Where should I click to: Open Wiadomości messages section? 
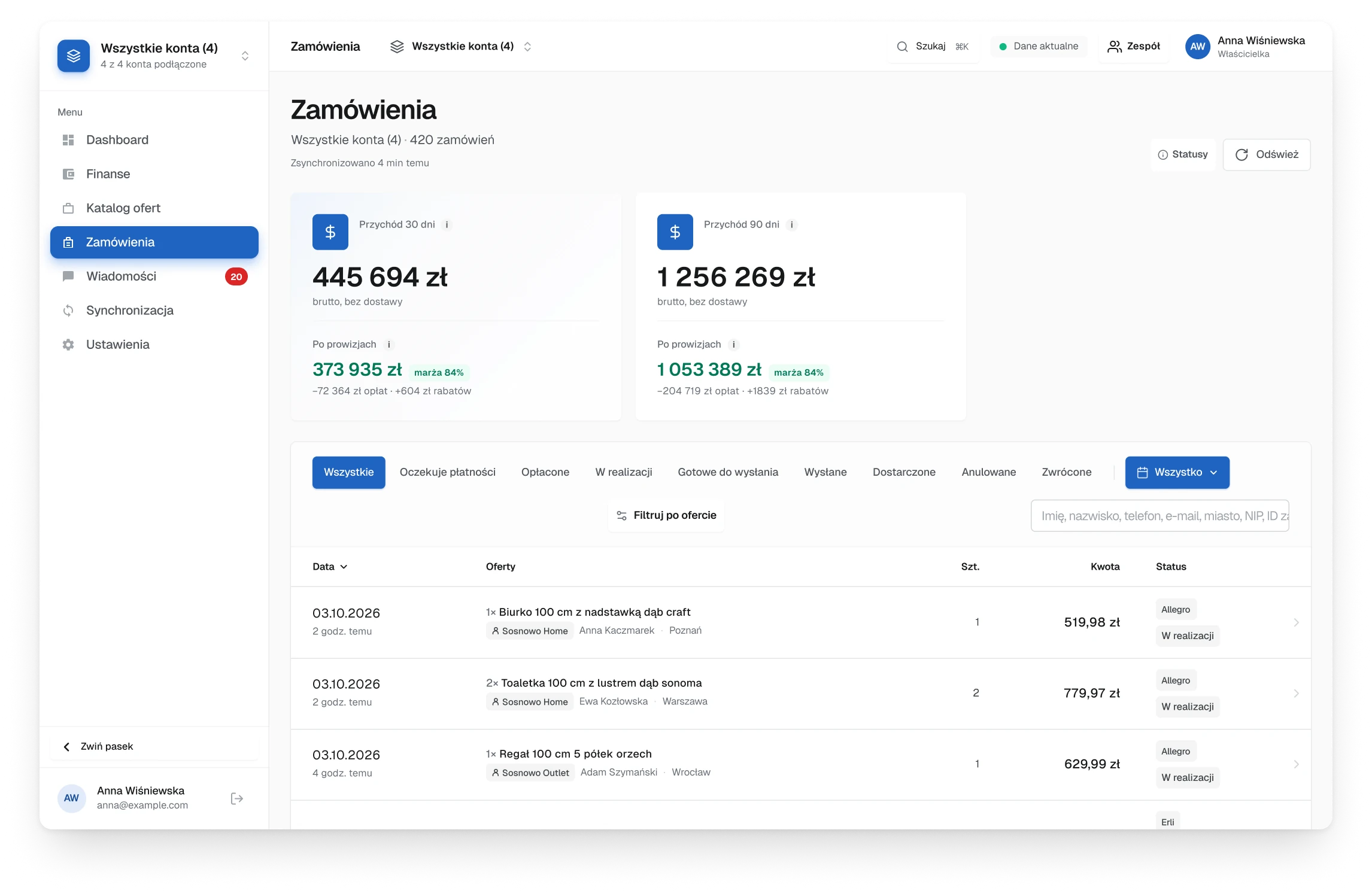(x=154, y=276)
